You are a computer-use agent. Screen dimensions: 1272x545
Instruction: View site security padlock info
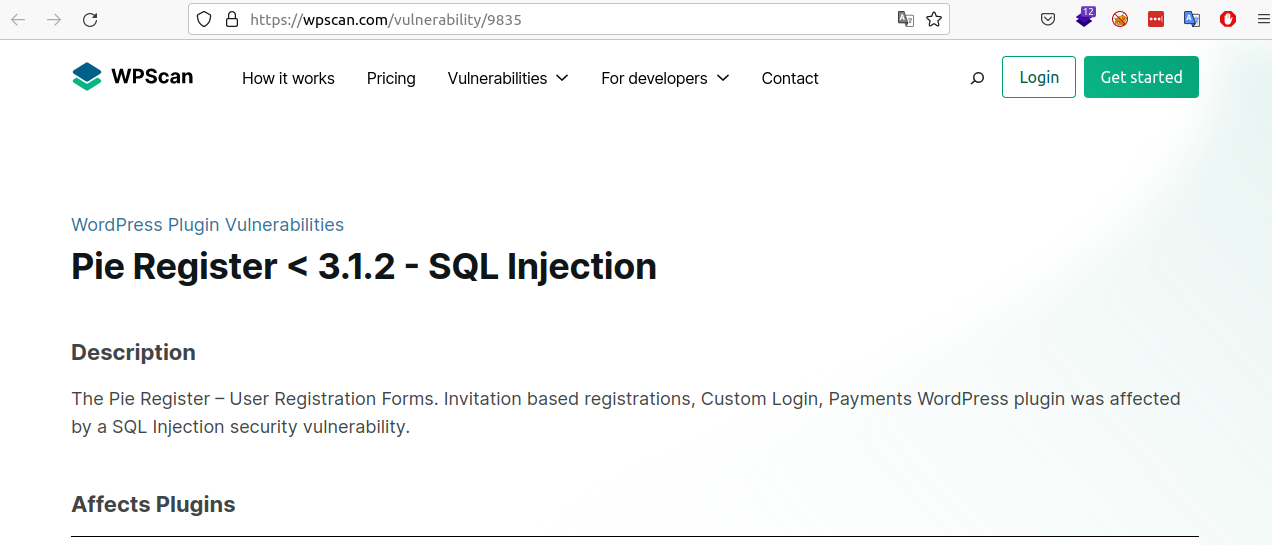click(232, 19)
